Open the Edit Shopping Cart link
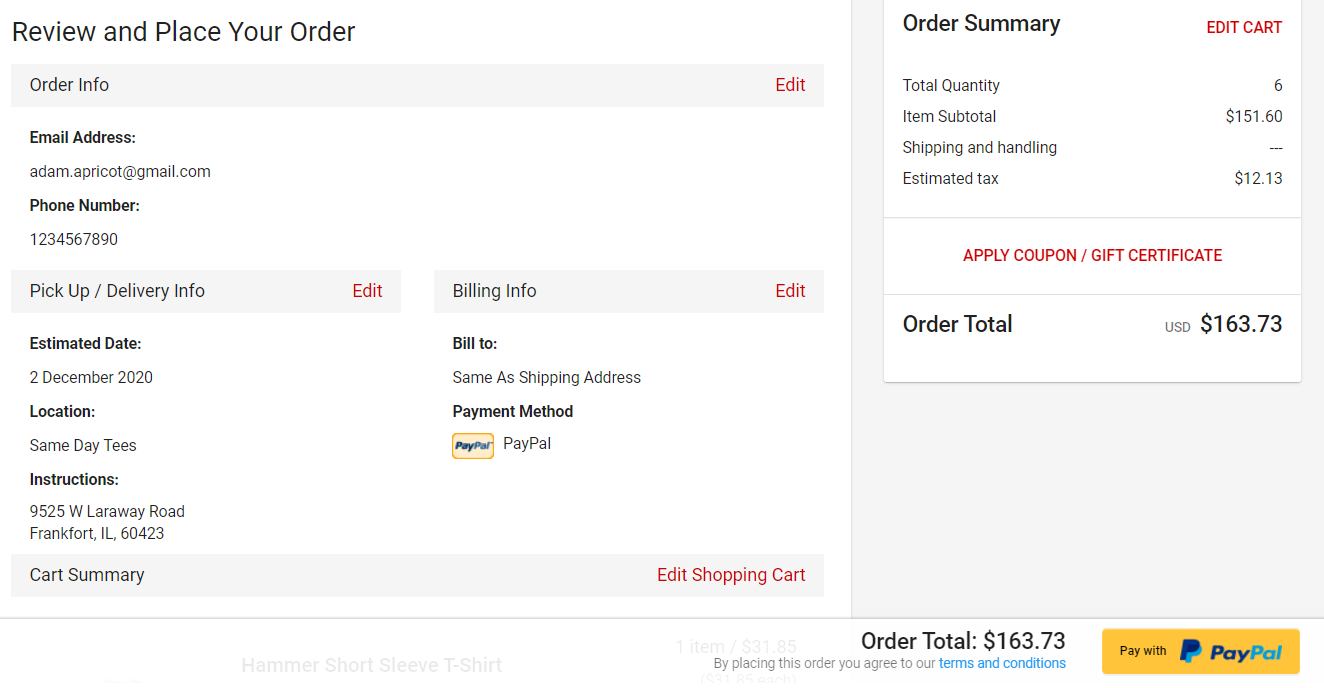Viewport: 1324px width, 688px height. pos(731,575)
